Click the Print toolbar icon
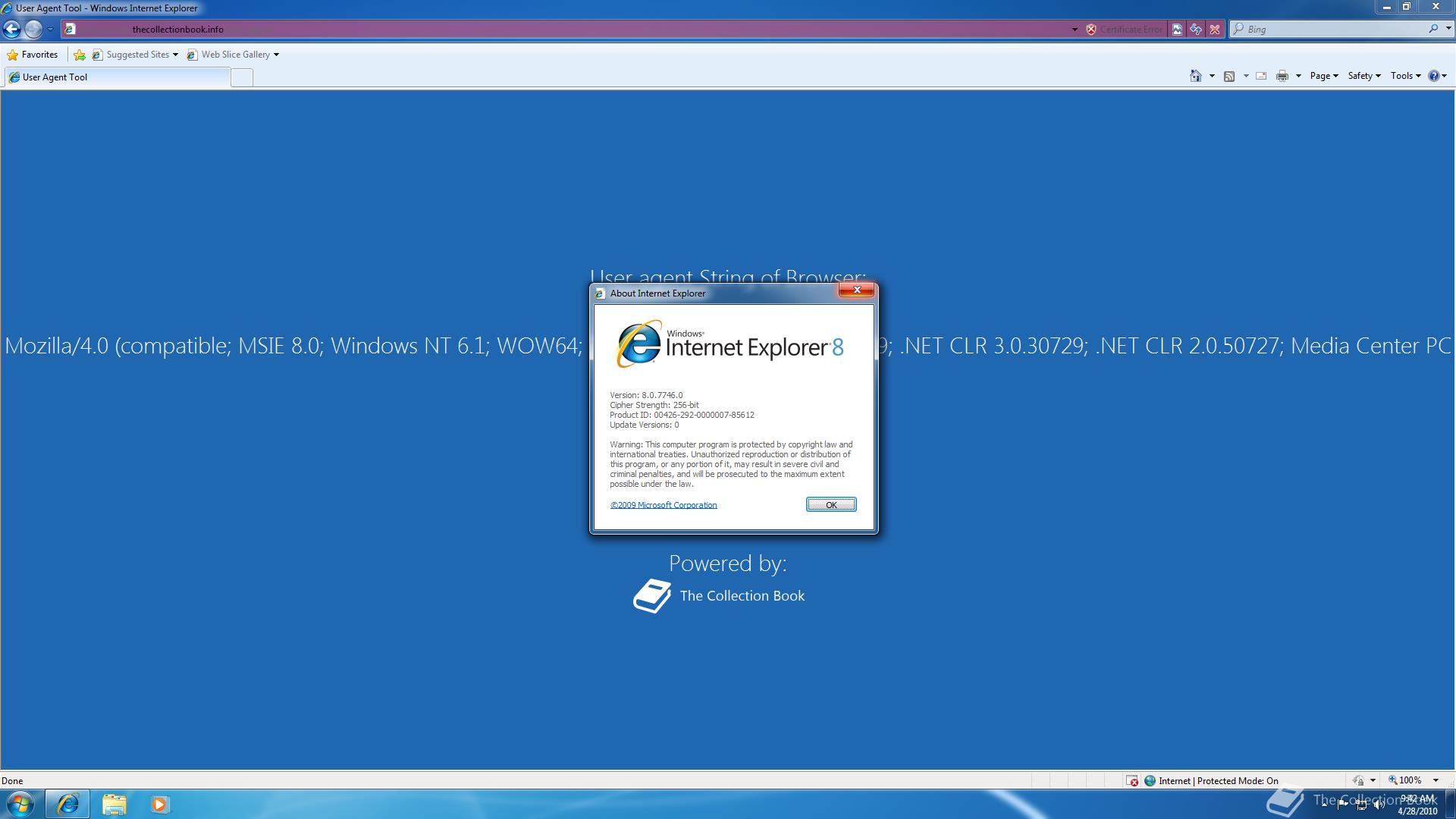 pos(1282,76)
